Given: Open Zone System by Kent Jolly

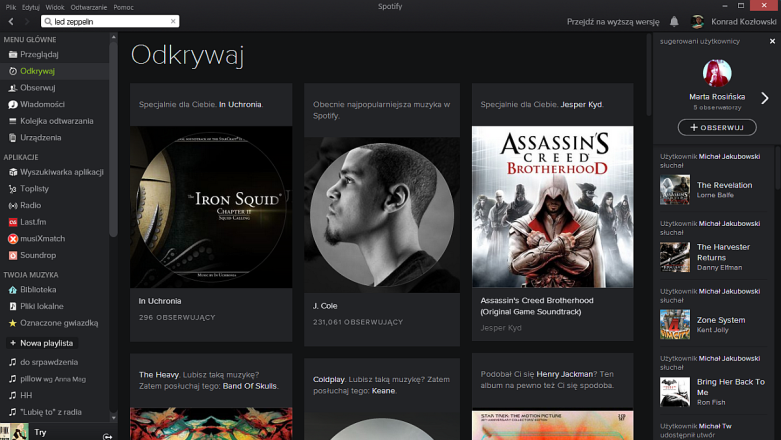Looking at the screenshot, I should coord(721,320).
